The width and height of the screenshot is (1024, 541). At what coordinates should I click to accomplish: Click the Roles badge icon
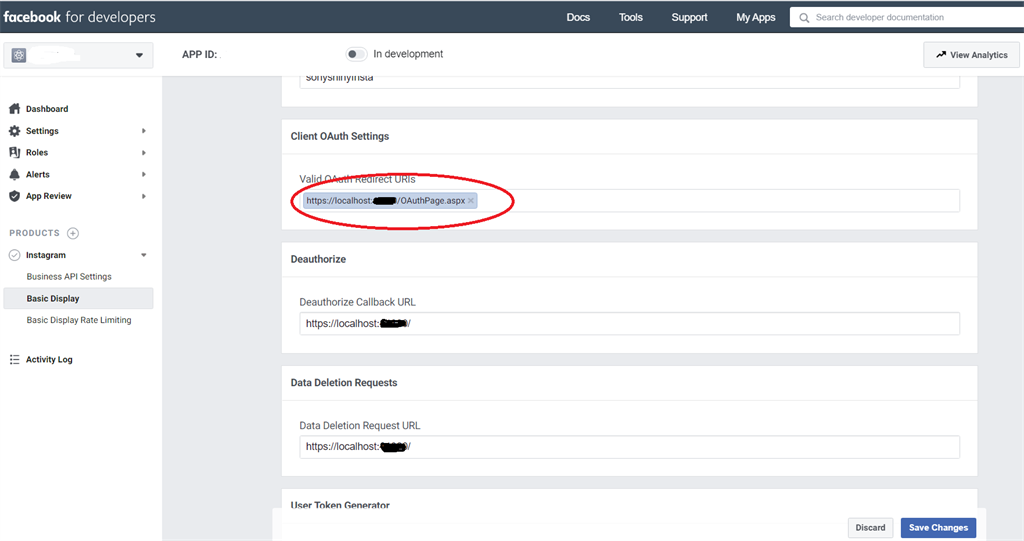(14, 152)
